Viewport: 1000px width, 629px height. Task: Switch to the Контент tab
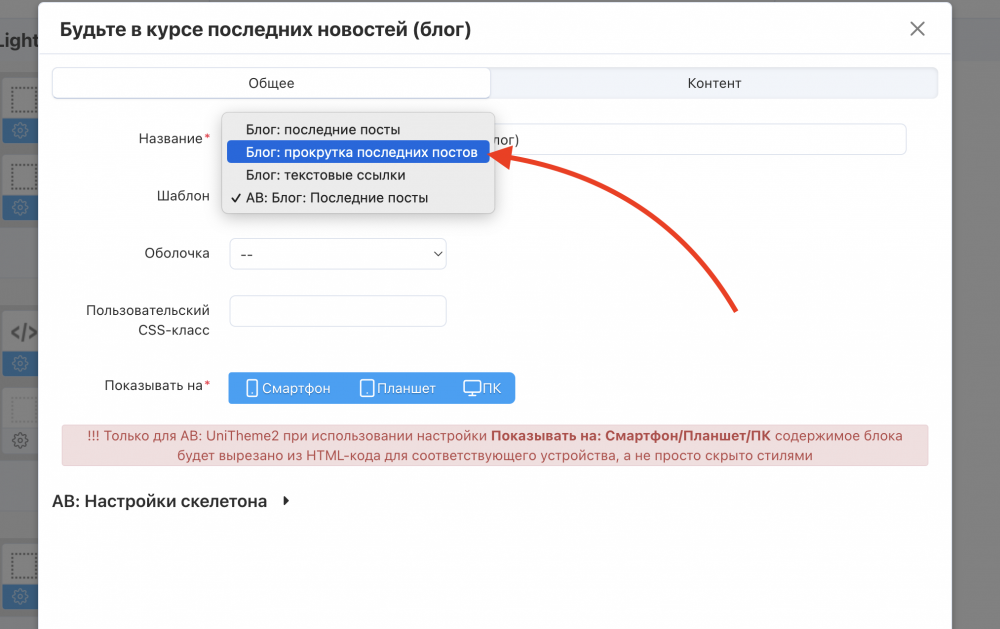[714, 83]
